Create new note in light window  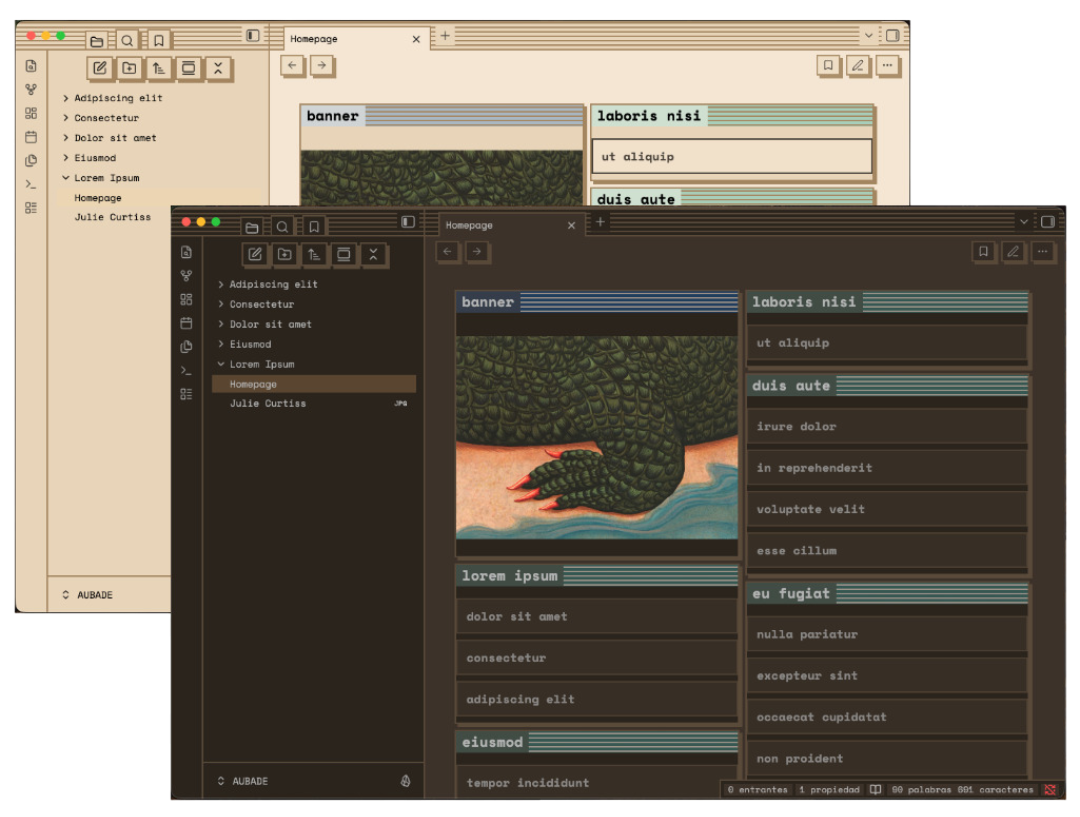pyautogui.click(x=100, y=68)
